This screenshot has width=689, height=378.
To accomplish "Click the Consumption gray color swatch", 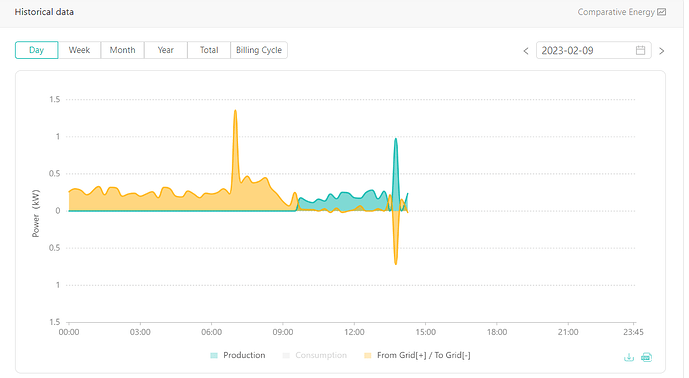I will (286, 356).
